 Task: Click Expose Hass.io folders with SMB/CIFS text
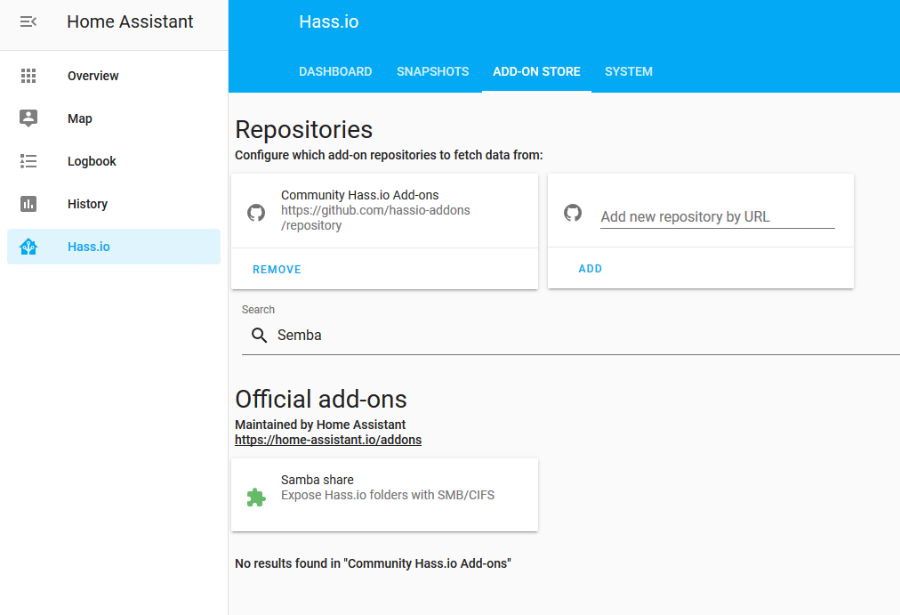pyautogui.click(x=388, y=495)
